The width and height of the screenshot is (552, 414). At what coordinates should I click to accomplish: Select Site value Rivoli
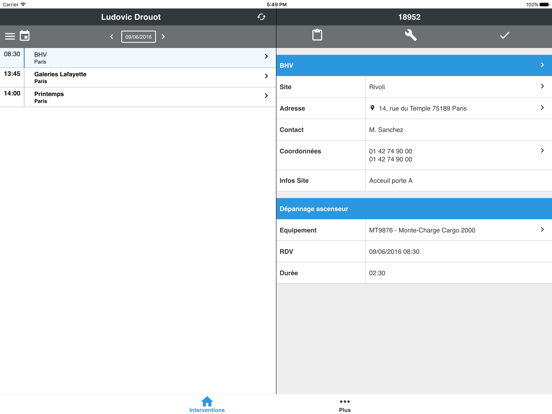pos(377,87)
